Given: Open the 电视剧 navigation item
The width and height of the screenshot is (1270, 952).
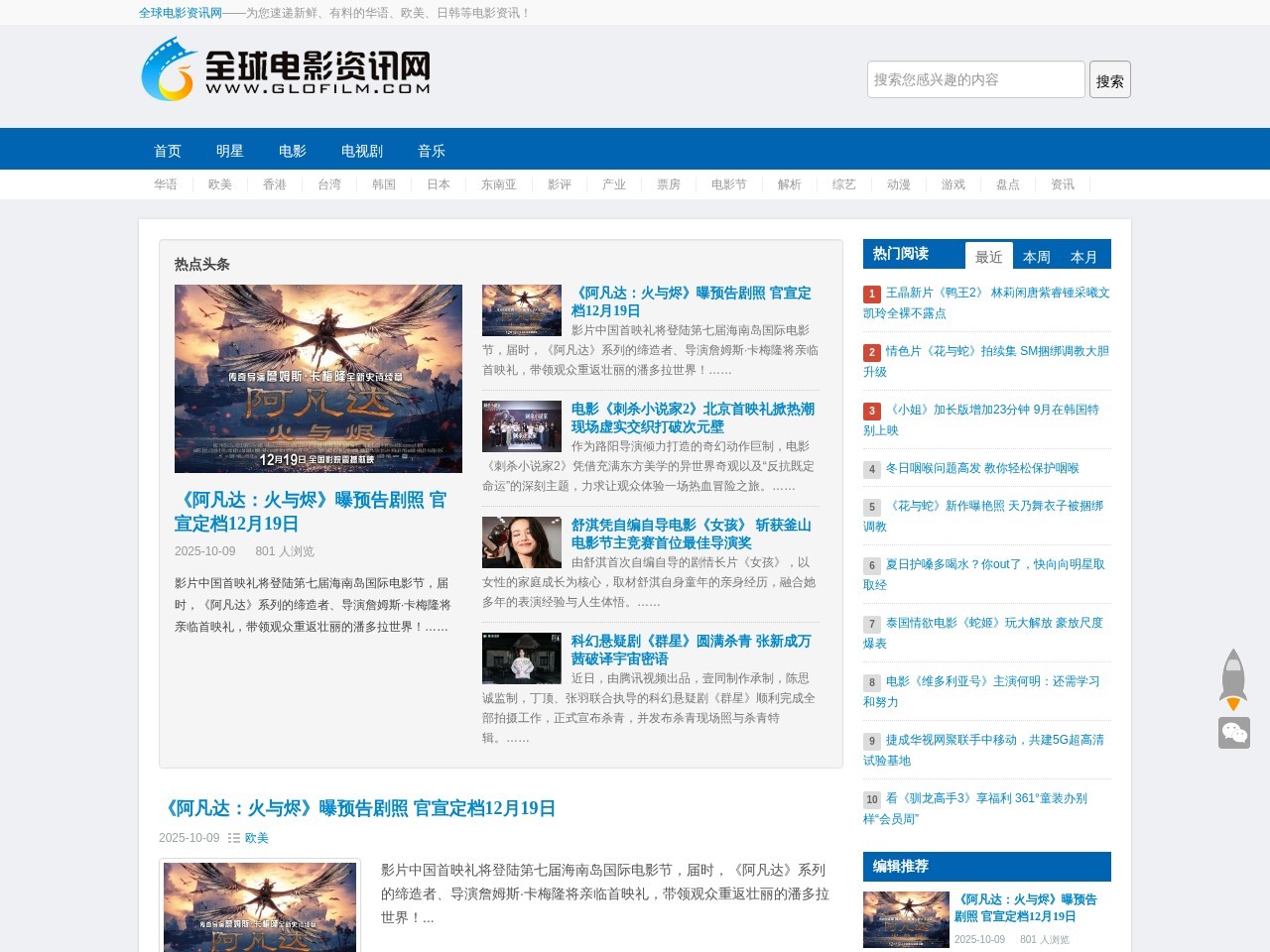Looking at the screenshot, I should [362, 151].
